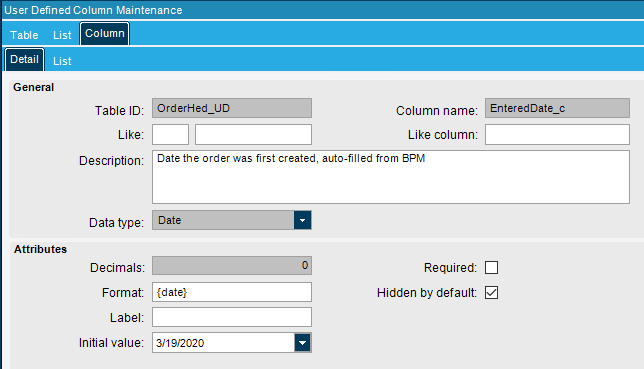This screenshot has height=369, width=644.
Task: Toggle the Required checkbox
Action: (x=491, y=268)
